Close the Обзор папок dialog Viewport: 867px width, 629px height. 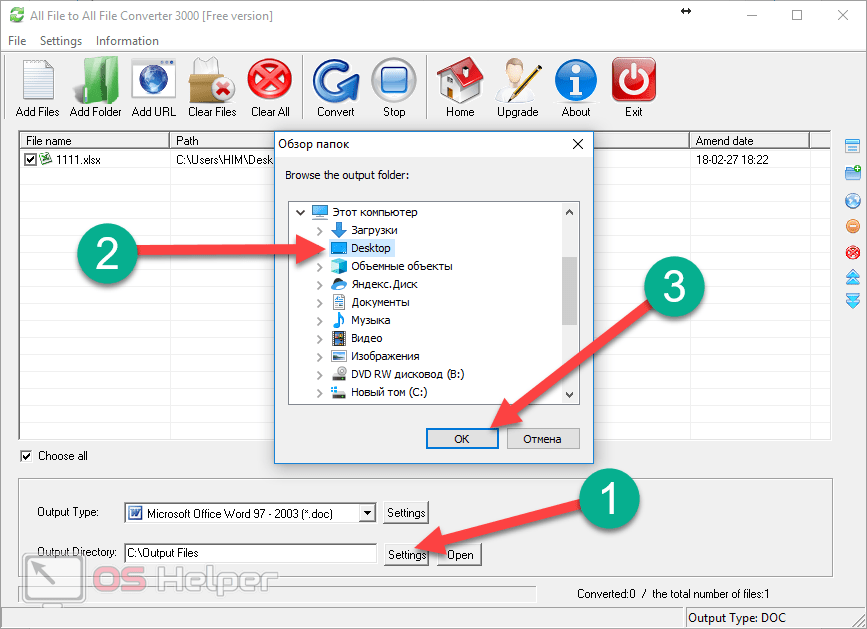tap(578, 144)
